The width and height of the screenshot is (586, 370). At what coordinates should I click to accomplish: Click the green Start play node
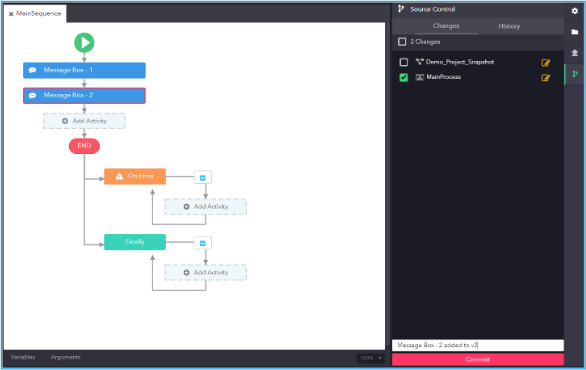click(x=84, y=43)
